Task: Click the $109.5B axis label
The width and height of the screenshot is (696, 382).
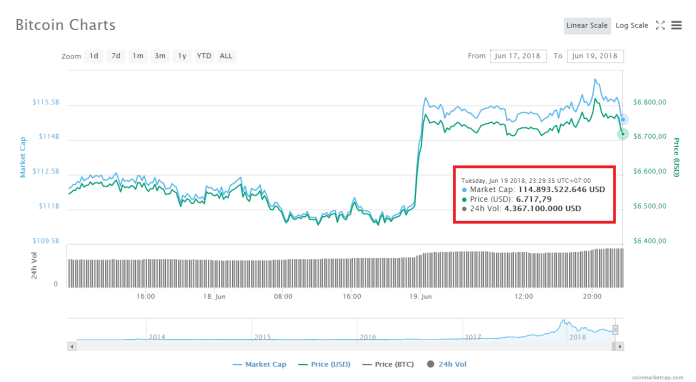Action: 46,241
